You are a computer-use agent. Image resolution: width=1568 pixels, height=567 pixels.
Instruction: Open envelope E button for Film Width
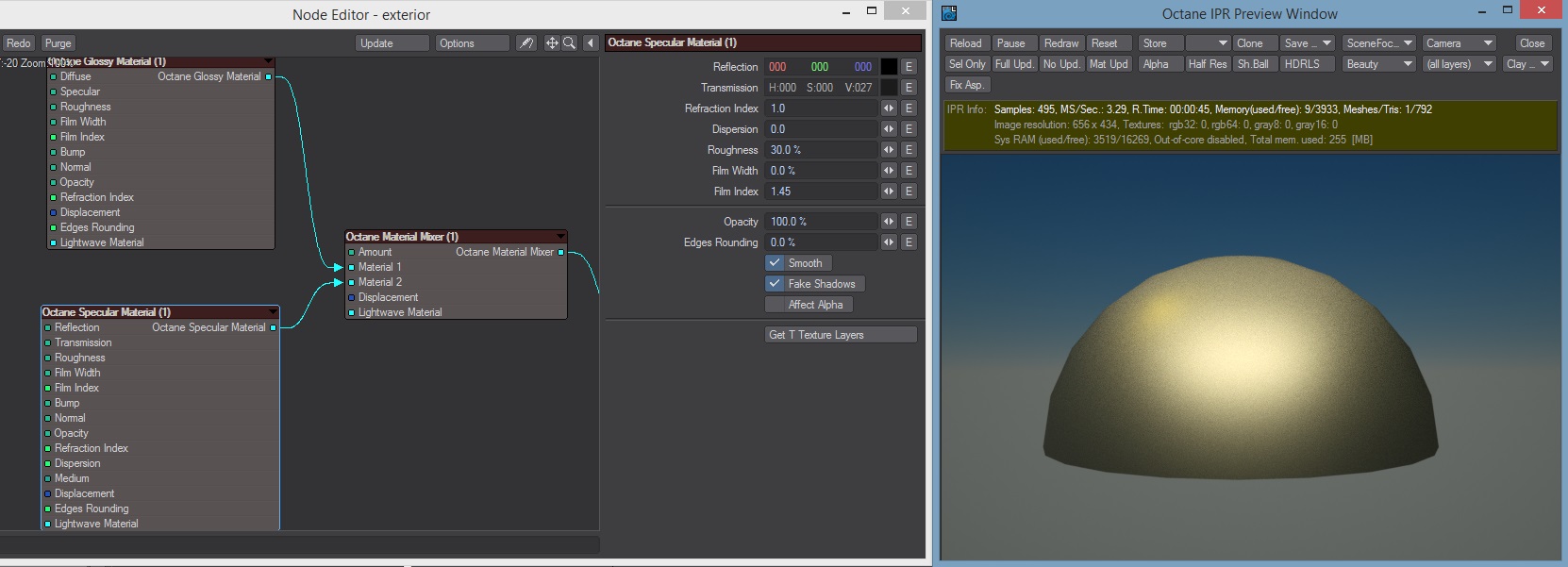point(909,171)
